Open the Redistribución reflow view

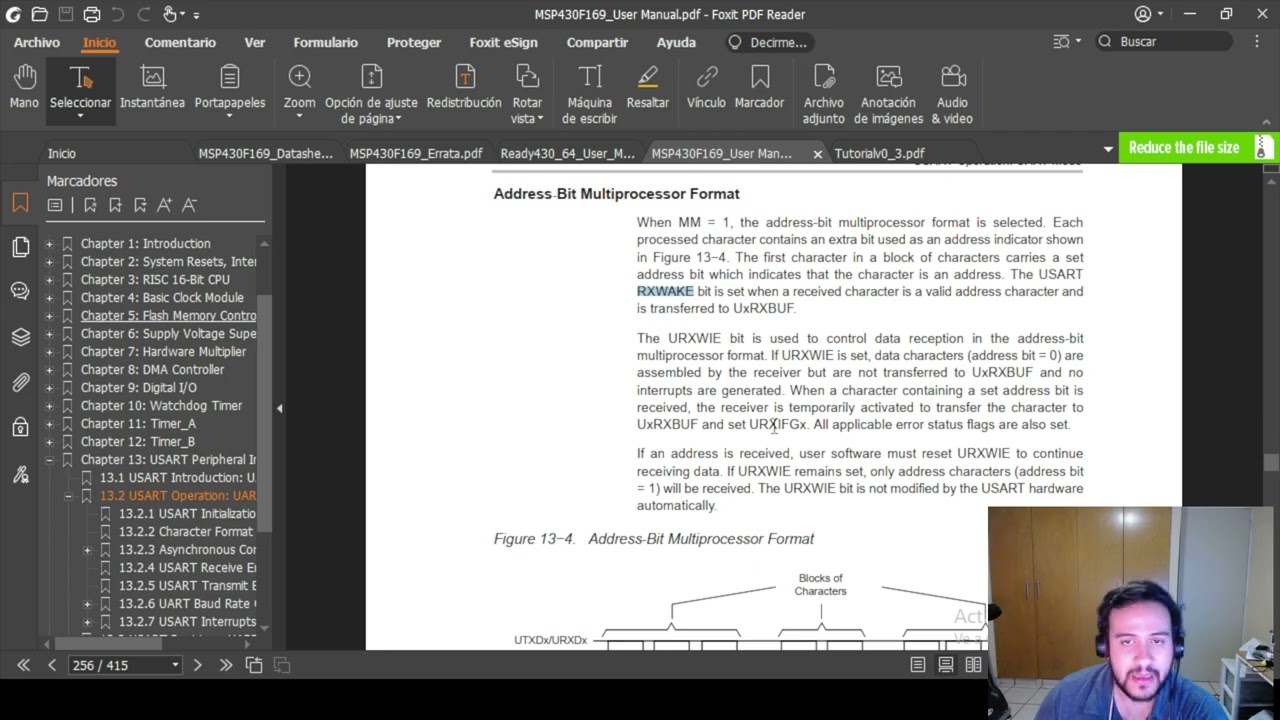coord(464,87)
